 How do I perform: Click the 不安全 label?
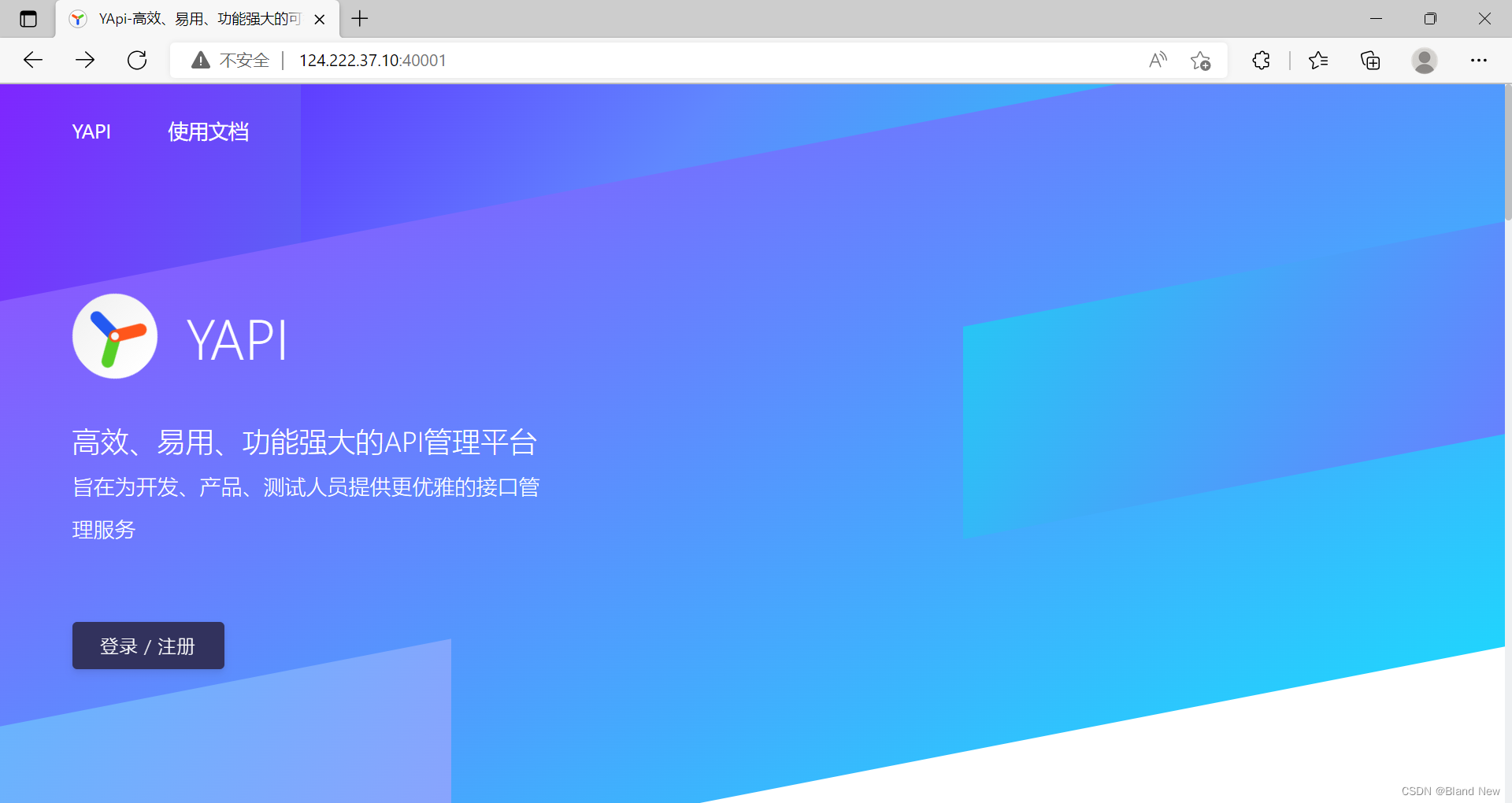(x=244, y=61)
